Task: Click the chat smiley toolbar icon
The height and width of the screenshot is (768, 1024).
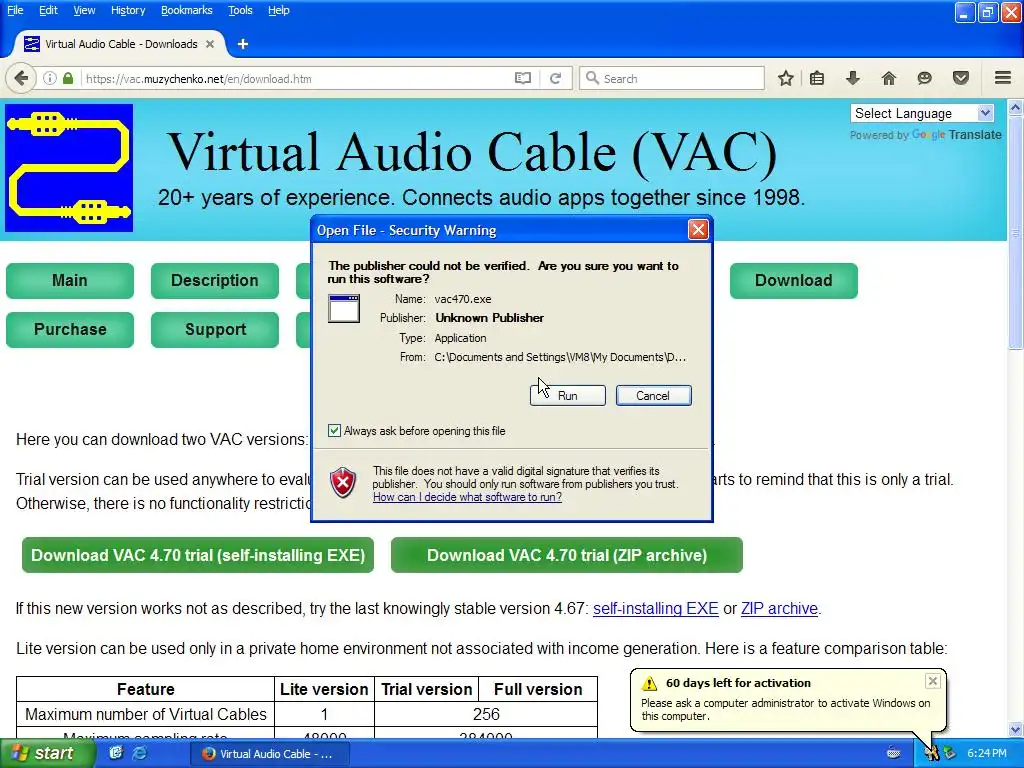Action: [924, 78]
